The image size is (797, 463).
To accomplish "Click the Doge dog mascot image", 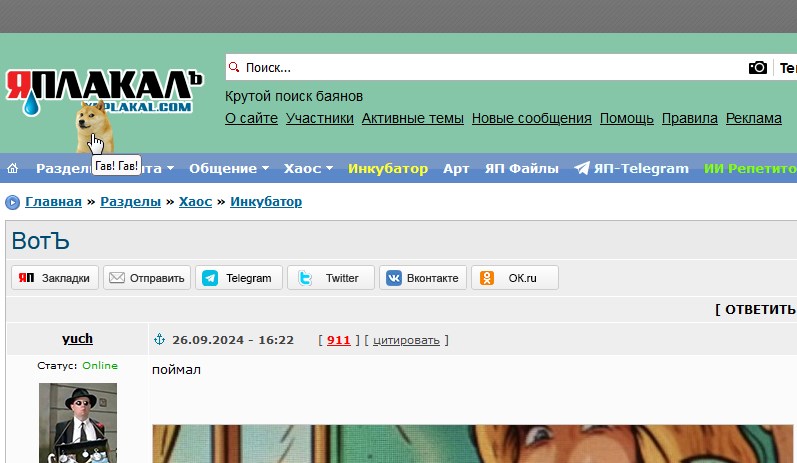I will pos(94,127).
